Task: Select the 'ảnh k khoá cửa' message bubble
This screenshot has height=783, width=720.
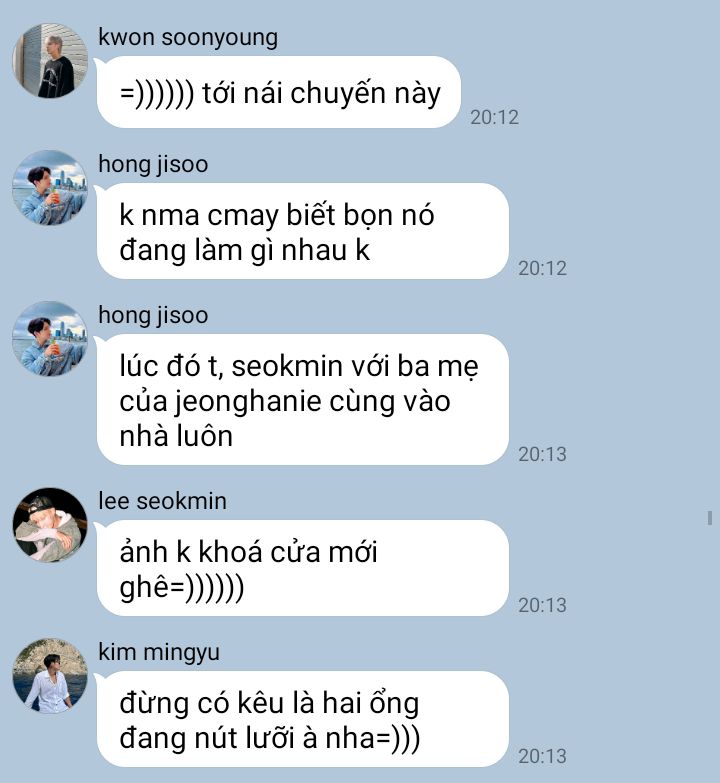Action: [303, 568]
